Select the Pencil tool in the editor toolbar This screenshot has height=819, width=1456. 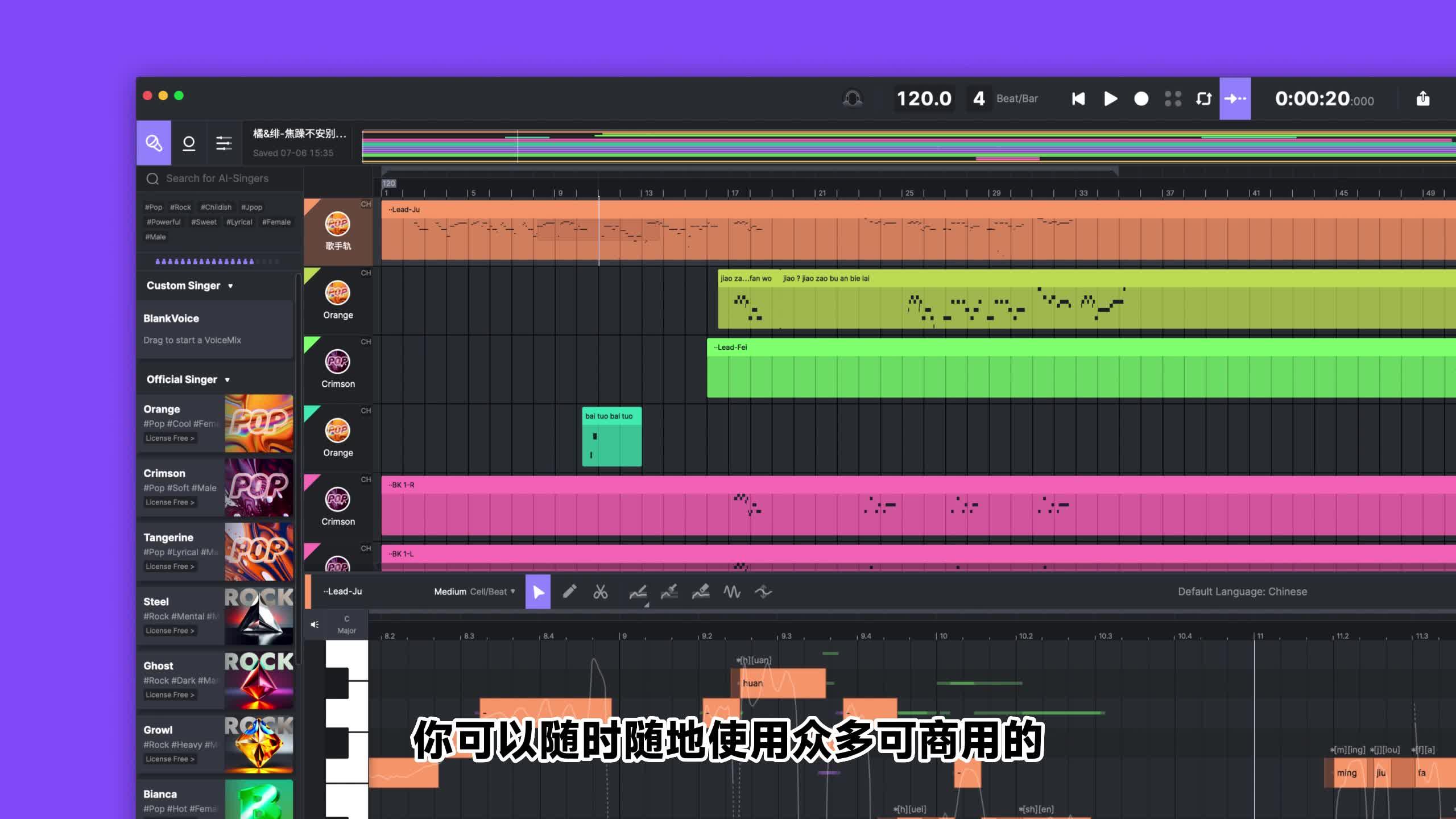tap(571, 591)
